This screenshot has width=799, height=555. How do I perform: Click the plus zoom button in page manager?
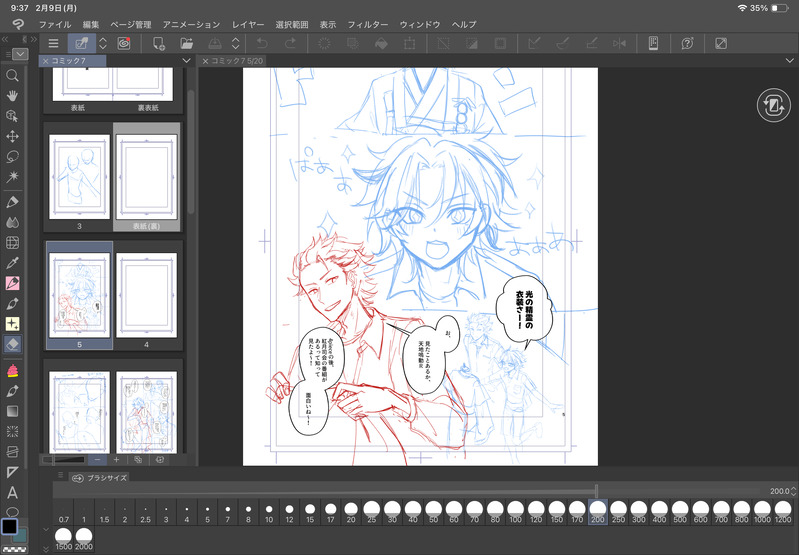pos(116,460)
